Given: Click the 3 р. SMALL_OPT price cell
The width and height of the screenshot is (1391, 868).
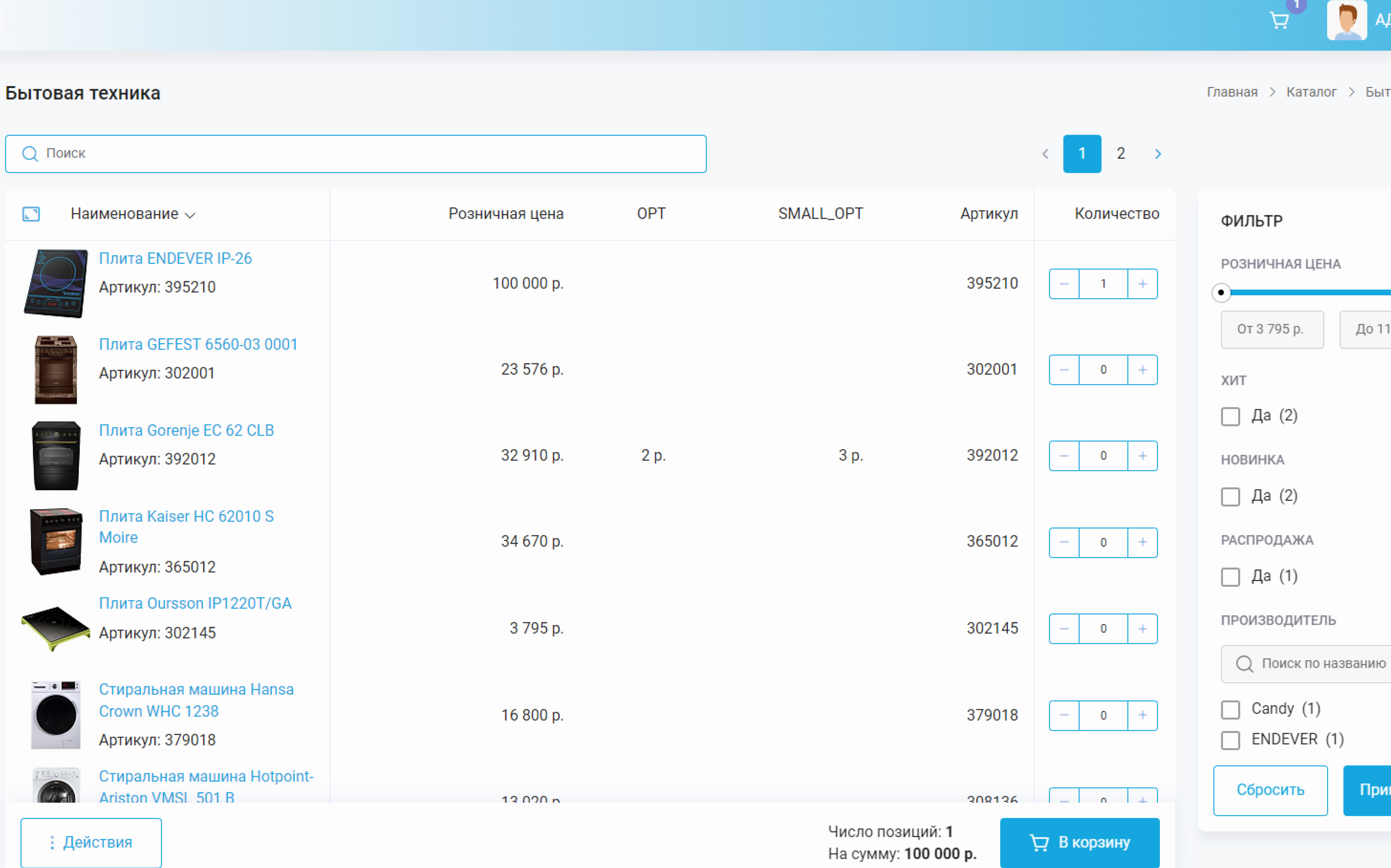Looking at the screenshot, I should pyautogui.click(x=851, y=455).
